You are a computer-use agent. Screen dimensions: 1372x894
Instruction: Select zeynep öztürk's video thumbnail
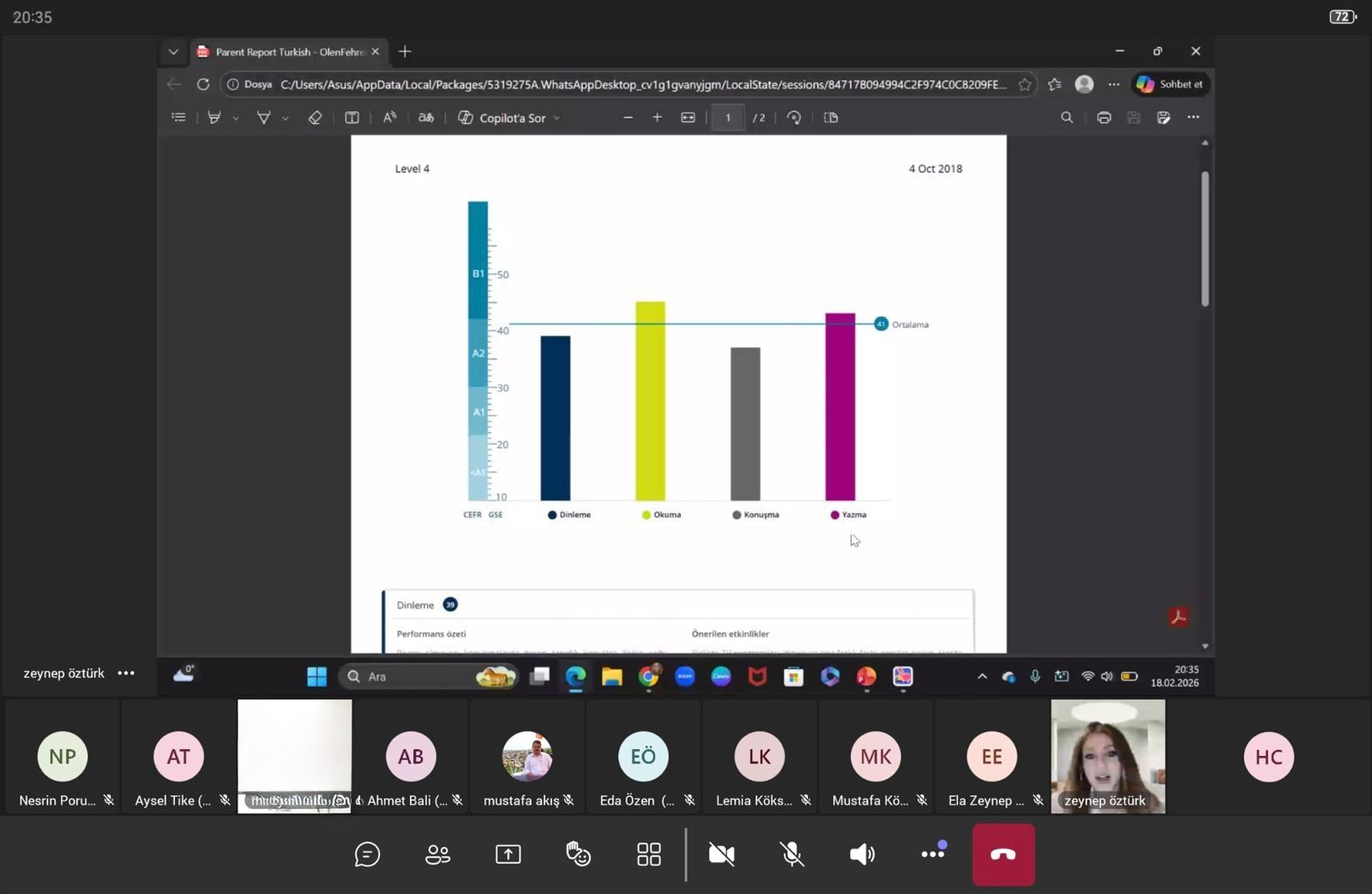click(x=1107, y=755)
